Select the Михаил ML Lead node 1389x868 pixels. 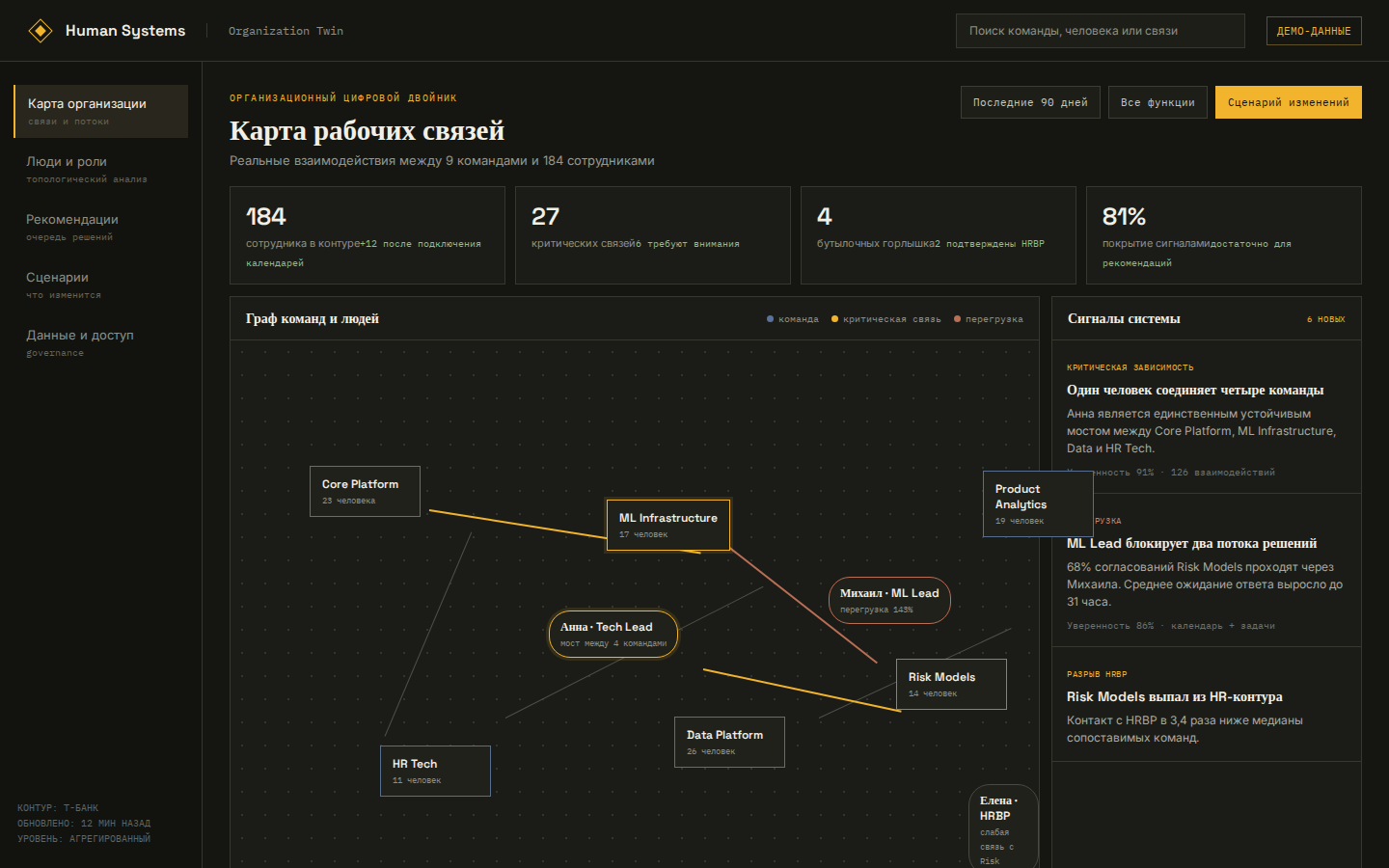889,601
